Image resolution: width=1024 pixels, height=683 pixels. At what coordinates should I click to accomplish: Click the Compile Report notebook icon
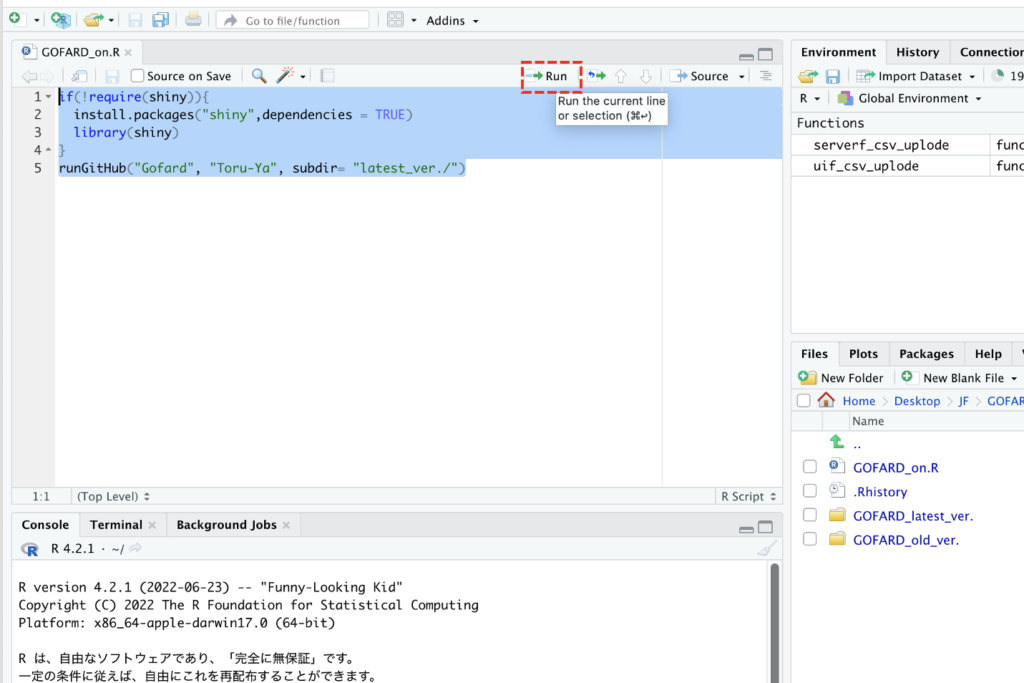327,76
